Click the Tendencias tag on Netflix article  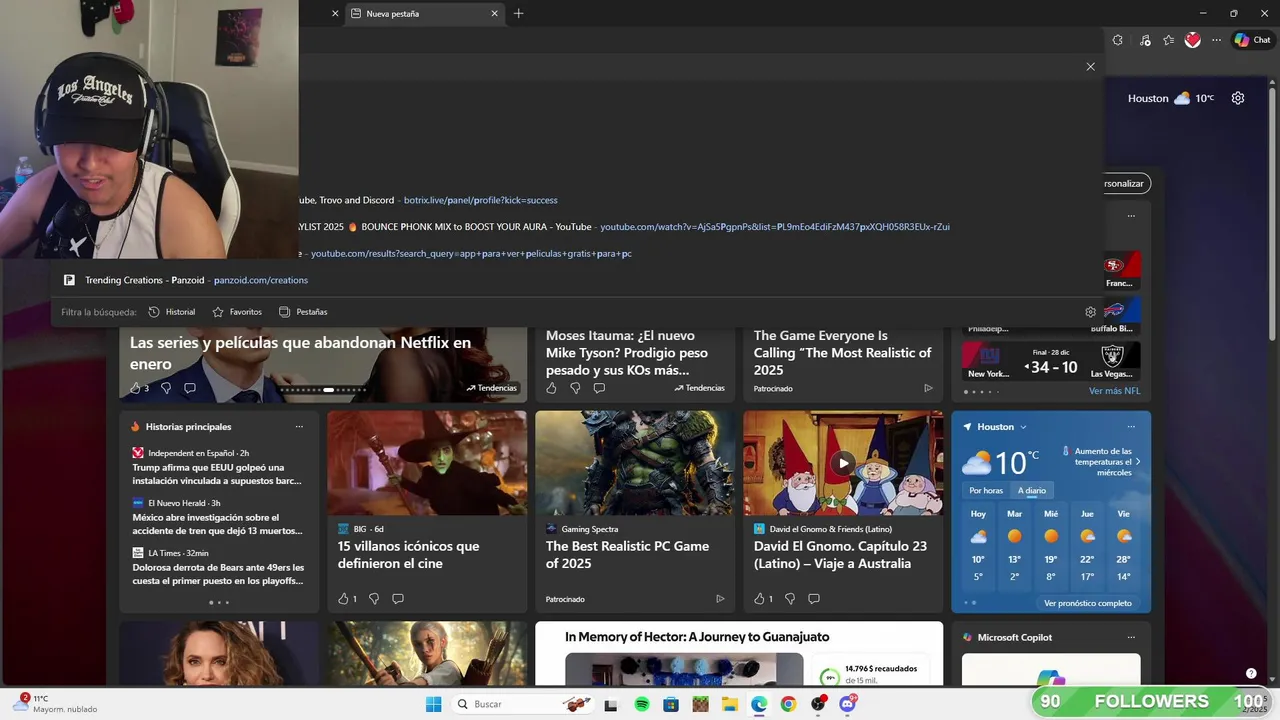(492, 388)
